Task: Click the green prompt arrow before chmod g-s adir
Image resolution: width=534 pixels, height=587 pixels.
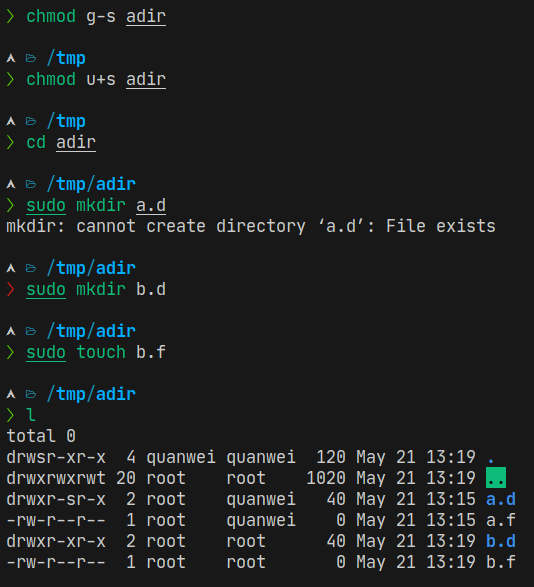Action: point(10,16)
